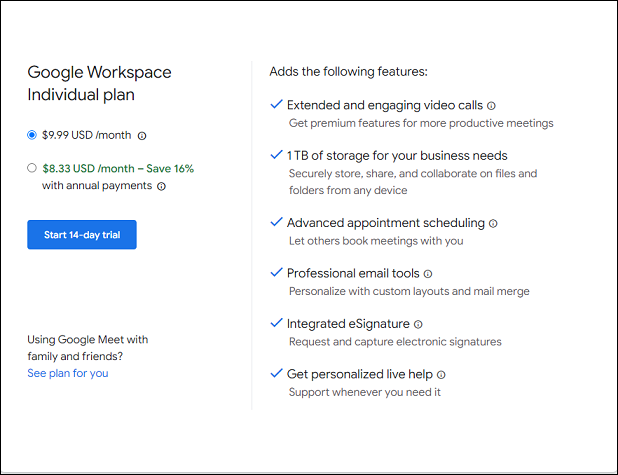Click checkmark beside Integrated eSignature

point(276,323)
